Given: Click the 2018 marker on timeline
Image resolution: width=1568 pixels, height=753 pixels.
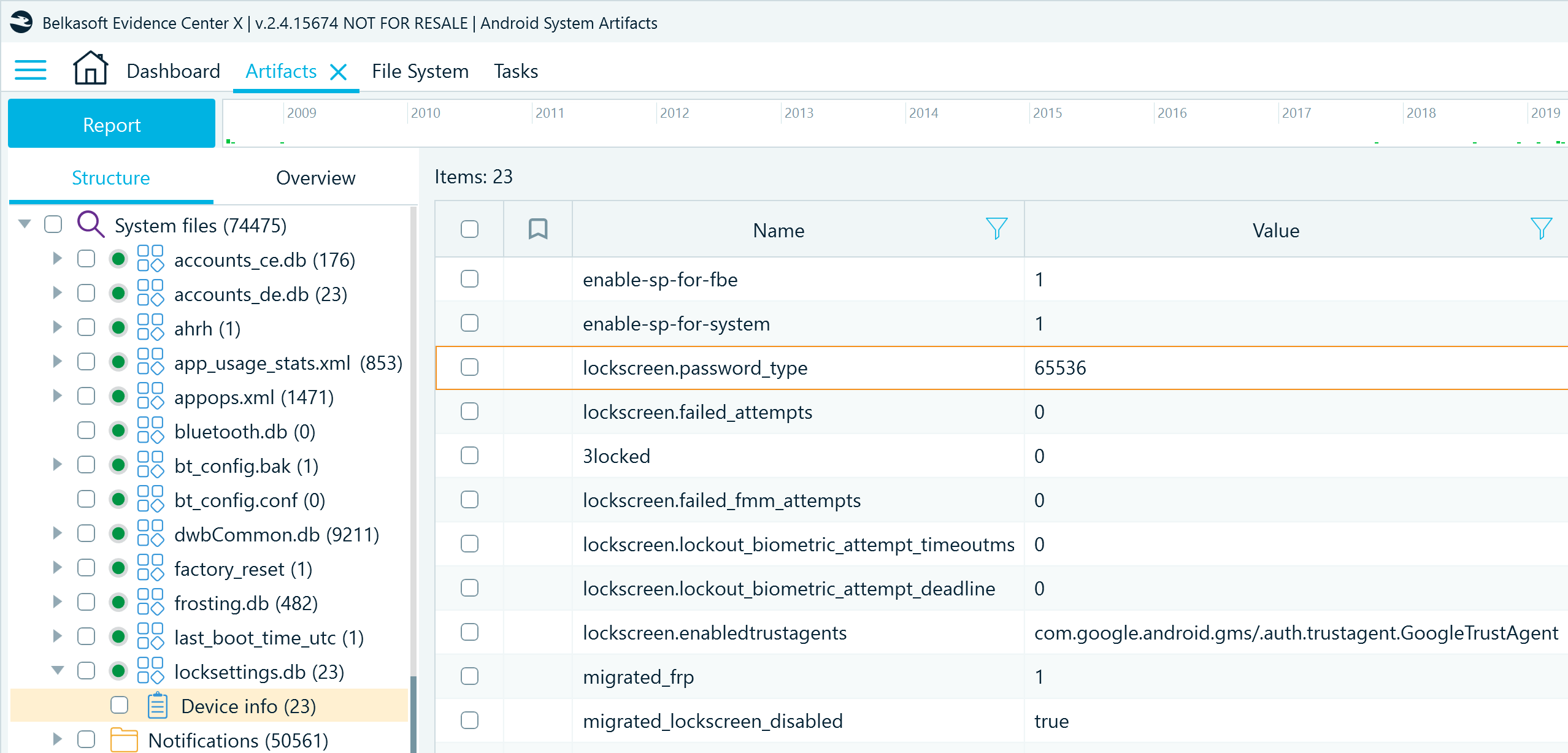Looking at the screenshot, I should point(1421,113).
